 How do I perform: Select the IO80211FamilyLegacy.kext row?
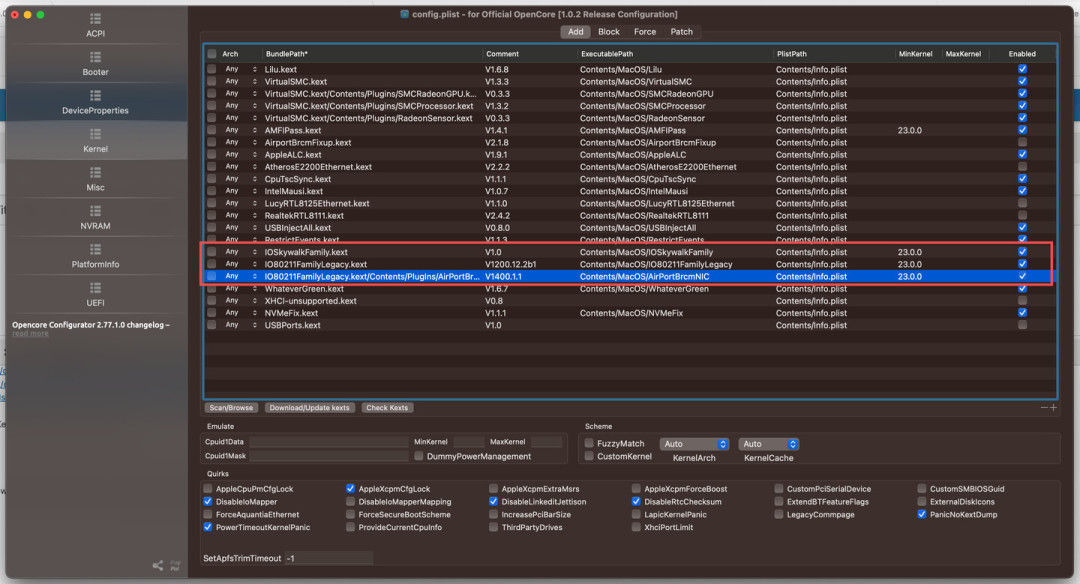point(630,264)
